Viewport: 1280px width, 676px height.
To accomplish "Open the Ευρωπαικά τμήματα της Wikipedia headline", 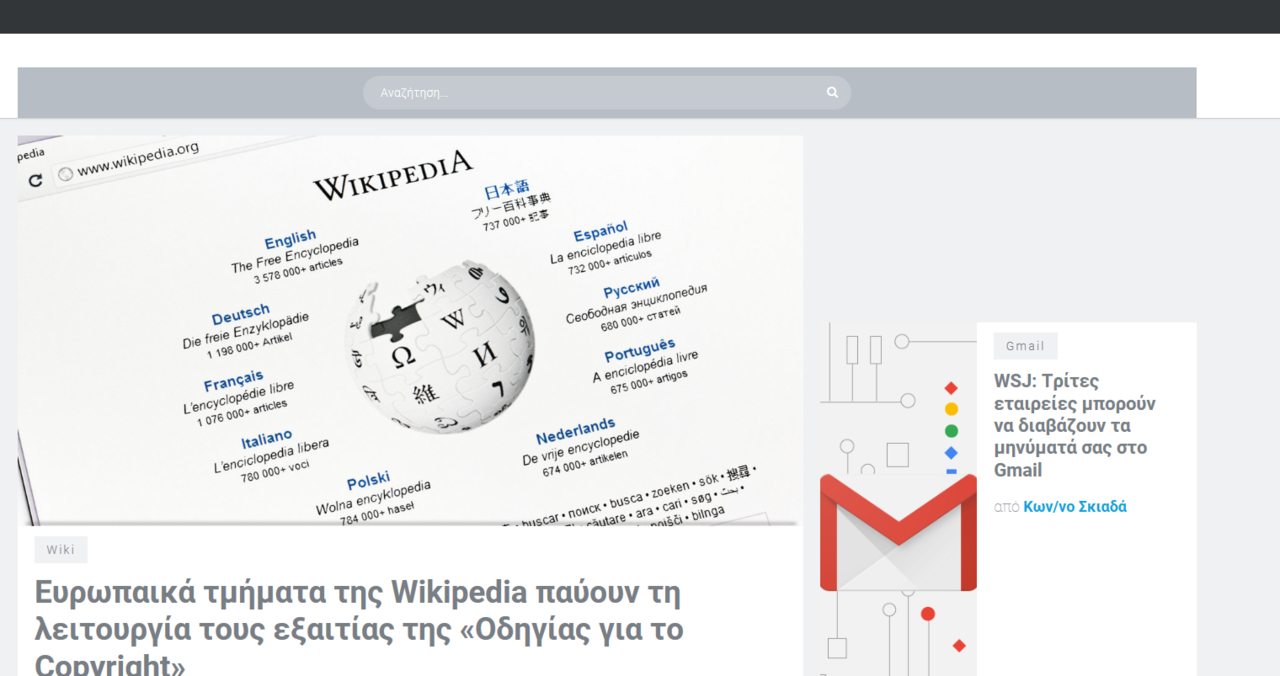I will (x=359, y=629).
